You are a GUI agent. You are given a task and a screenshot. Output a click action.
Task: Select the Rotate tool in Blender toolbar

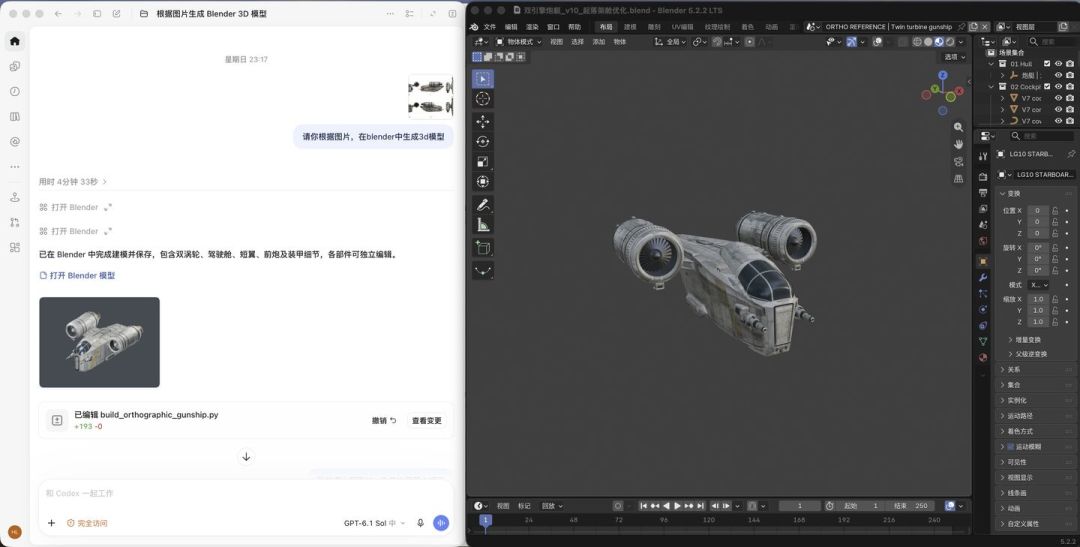[482, 142]
